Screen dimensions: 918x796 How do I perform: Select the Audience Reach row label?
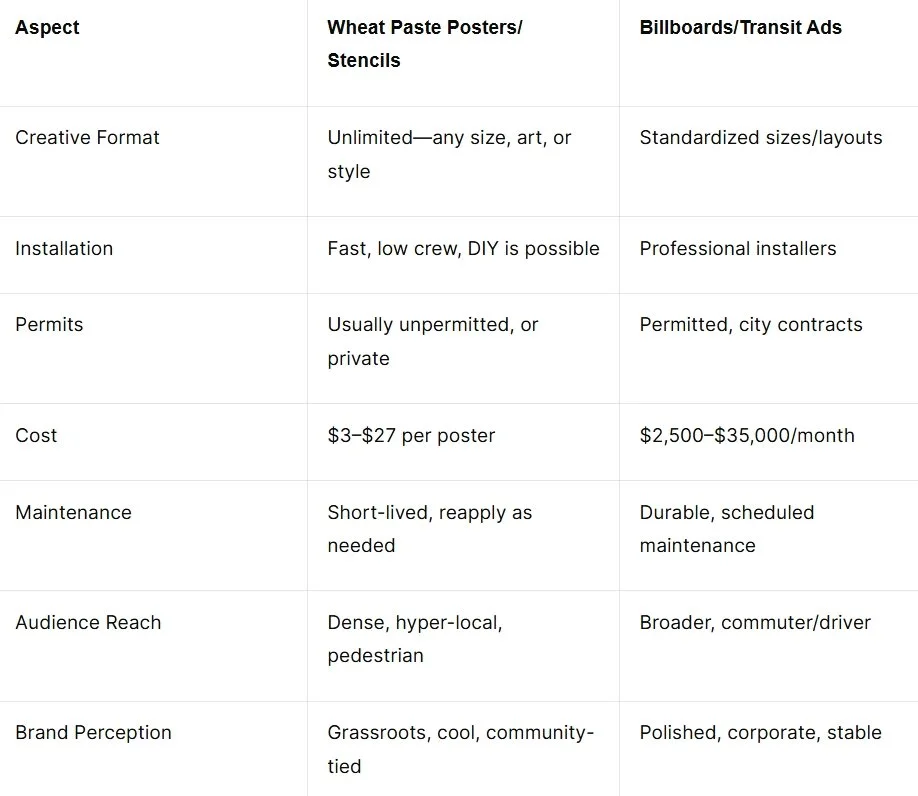click(88, 623)
